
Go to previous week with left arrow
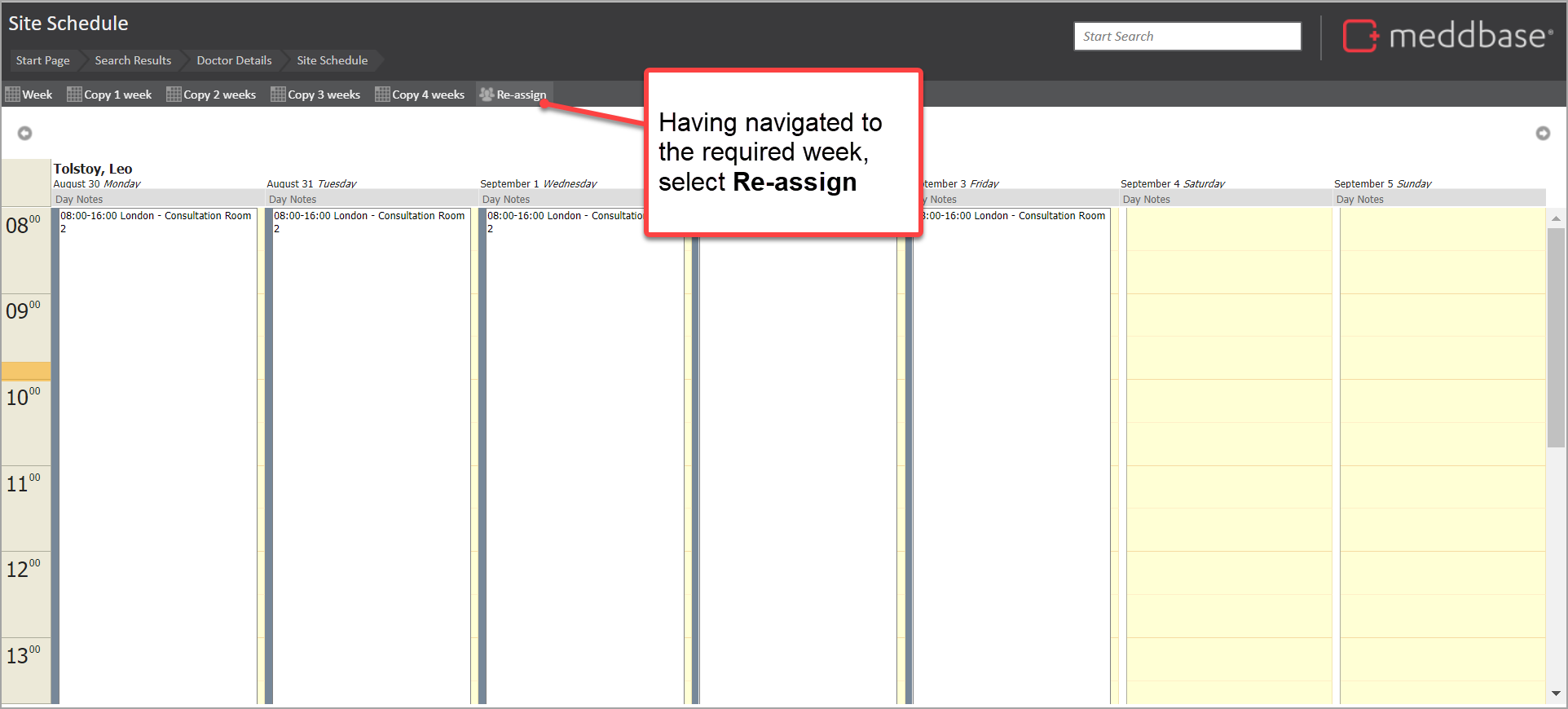click(25, 133)
